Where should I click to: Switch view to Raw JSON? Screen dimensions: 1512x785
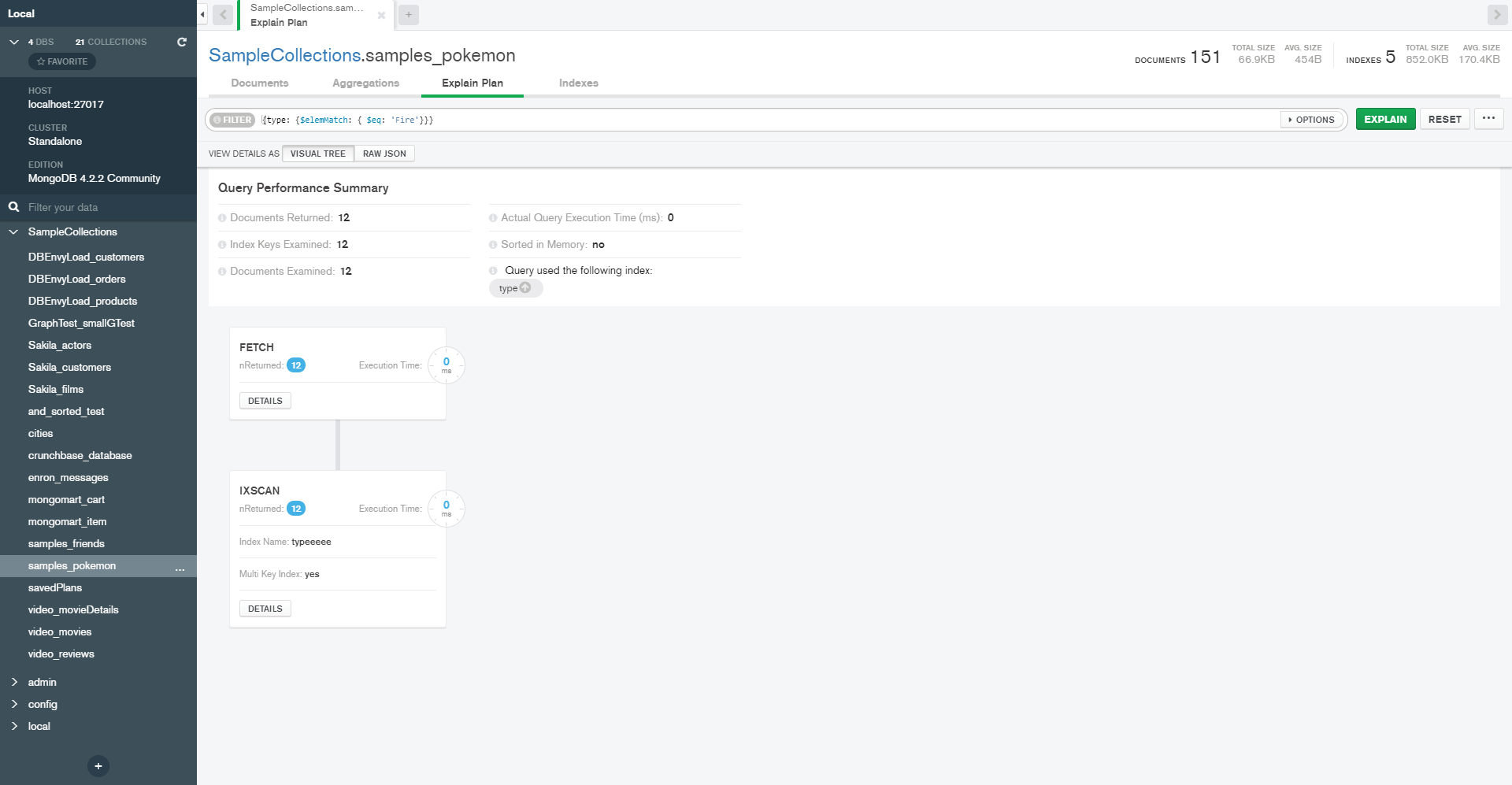coord(384,154)
